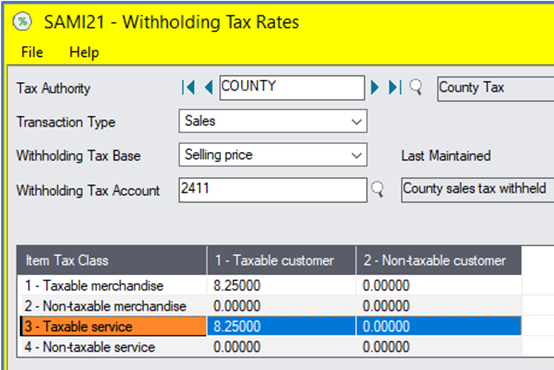Click the 1 - Taxable customer column header

click(281, 260)
